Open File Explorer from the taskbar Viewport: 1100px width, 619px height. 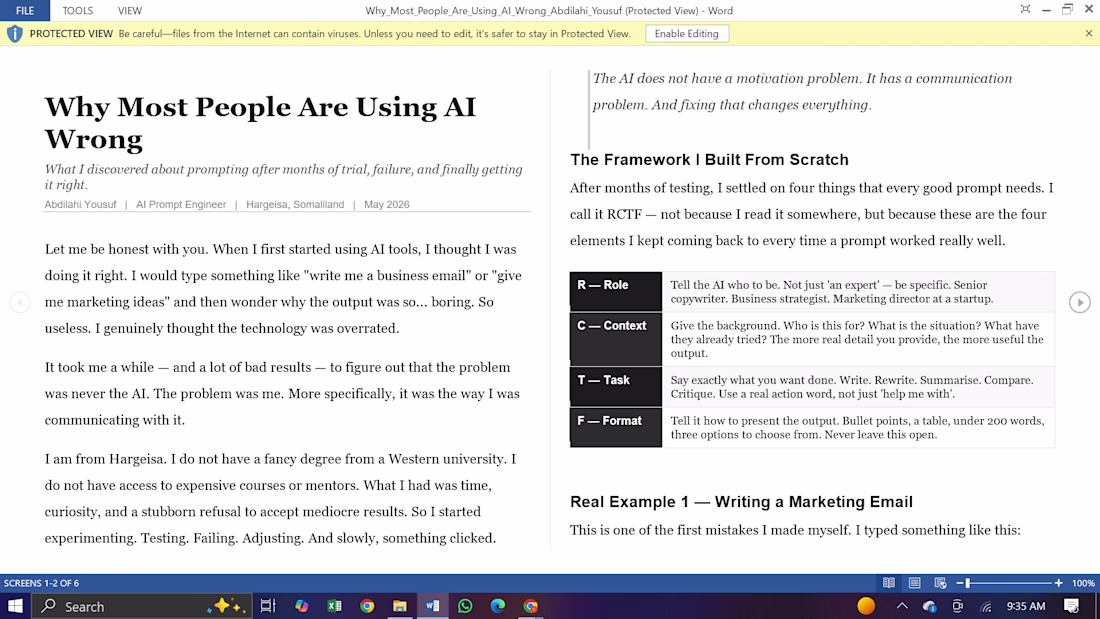point(400,606)
